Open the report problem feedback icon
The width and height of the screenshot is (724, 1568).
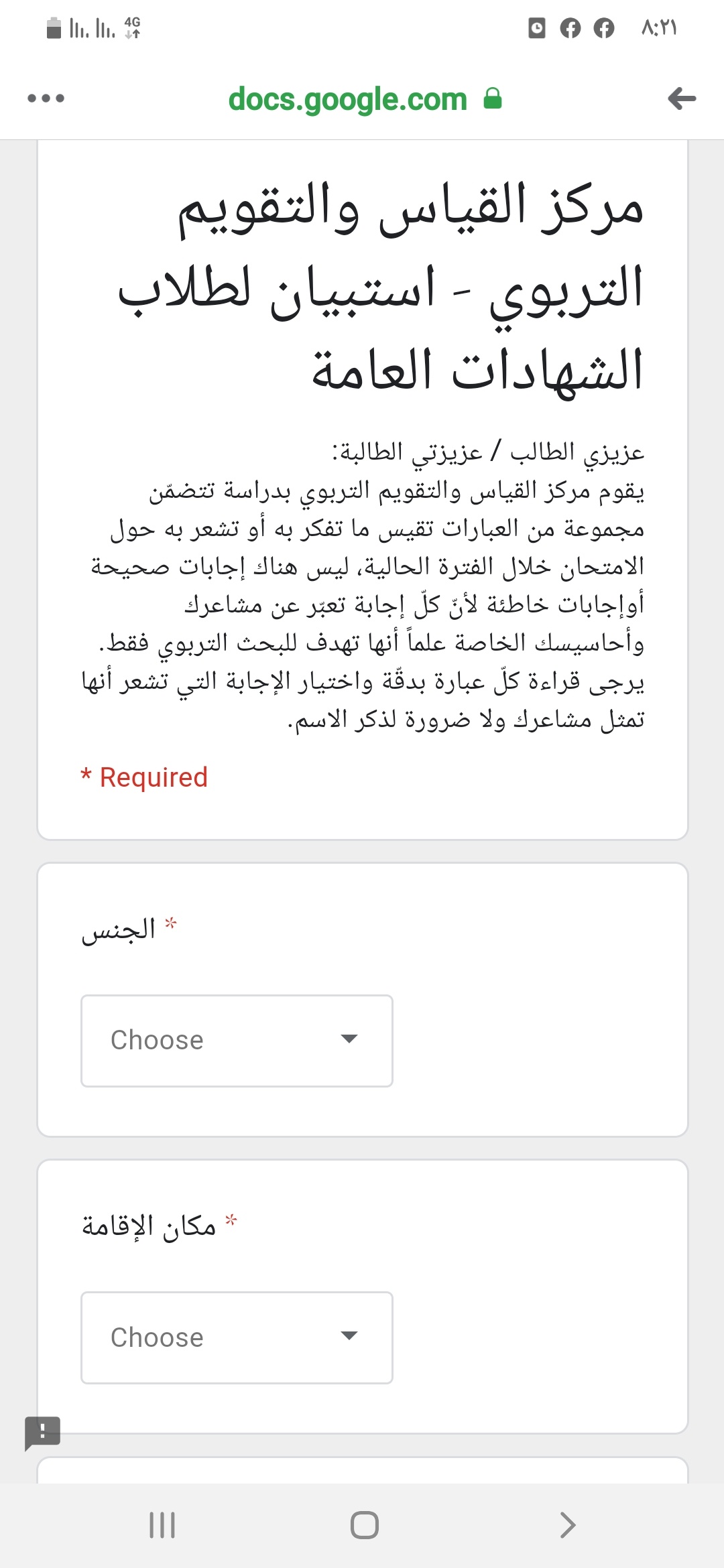pyautogui.click(x=42, y=1433)
